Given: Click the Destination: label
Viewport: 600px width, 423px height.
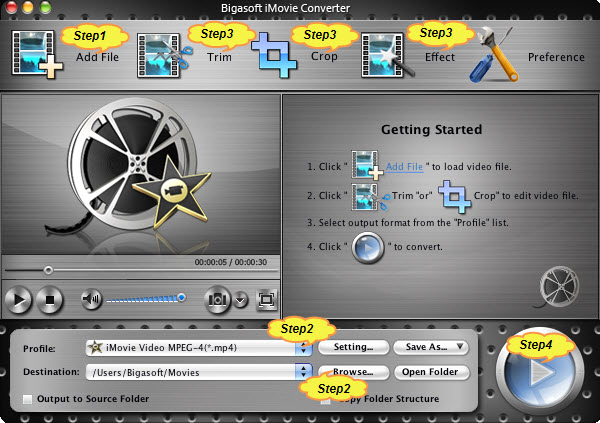Looking at the screenshot, I should coord(51,372).
